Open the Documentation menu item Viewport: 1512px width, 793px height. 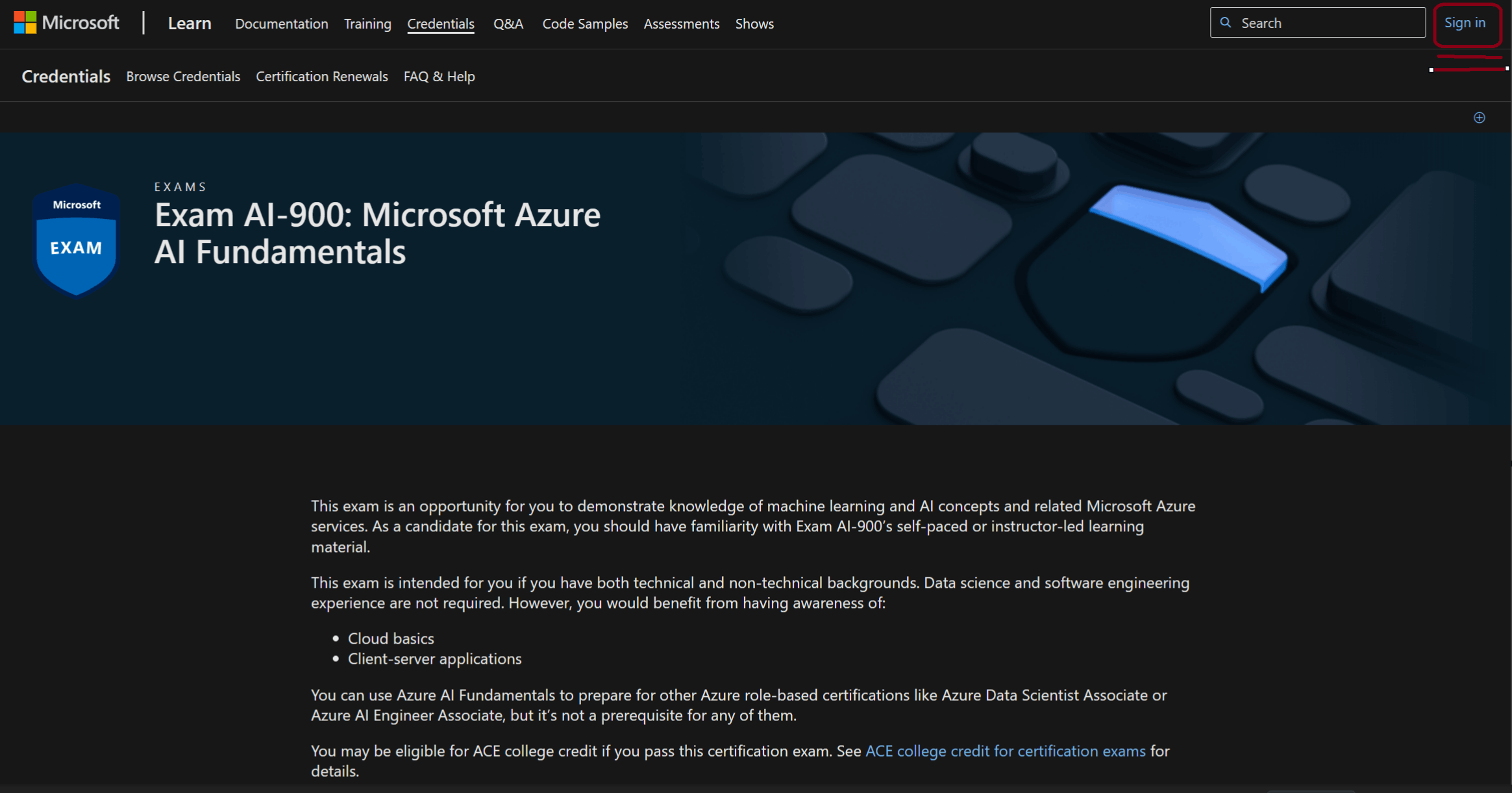tap(282, 24)
